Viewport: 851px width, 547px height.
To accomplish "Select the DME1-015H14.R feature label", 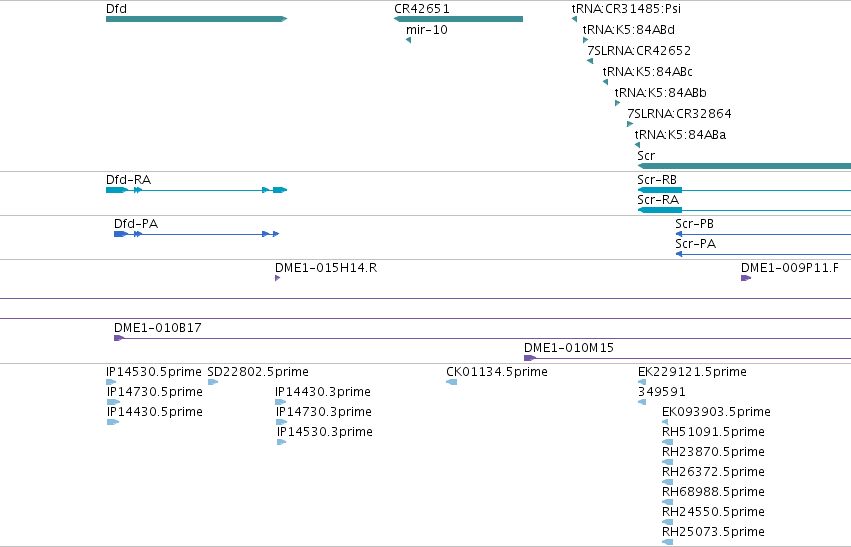I will tap(326, 268).
